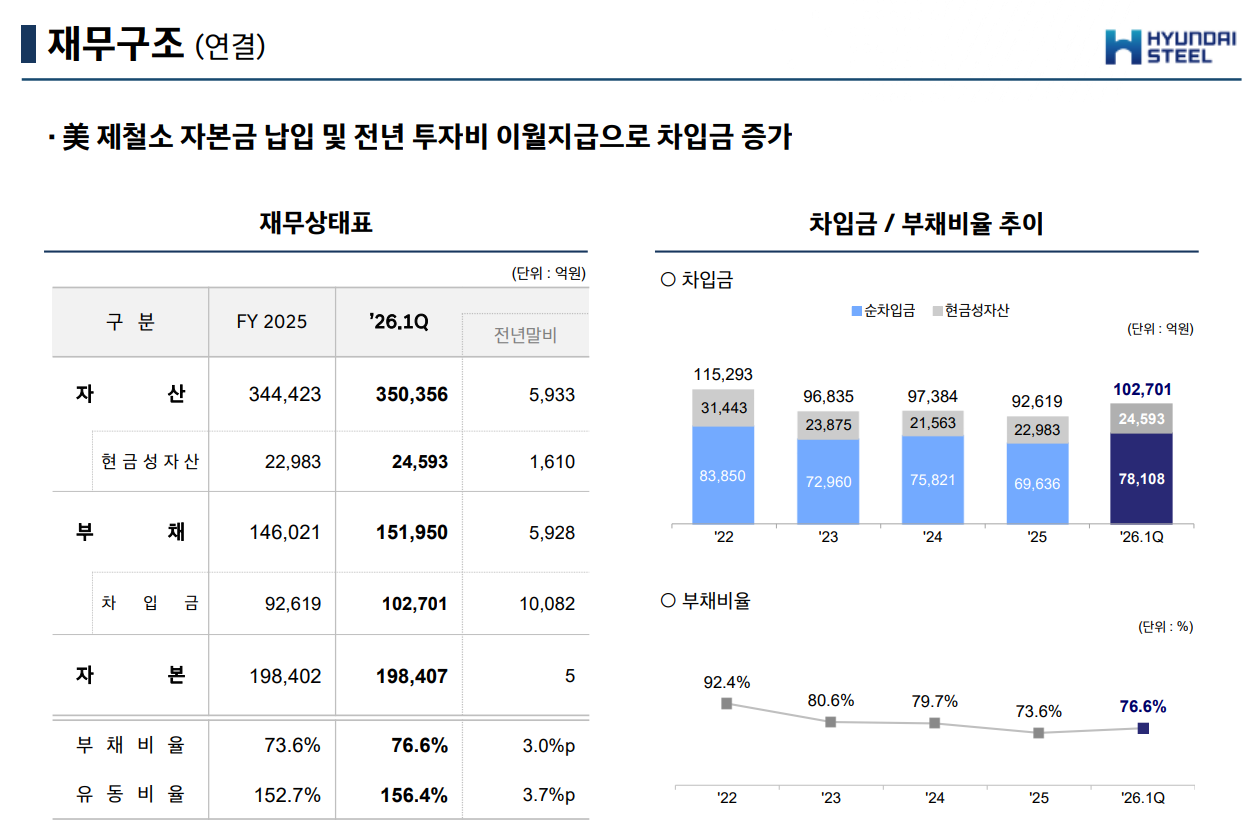
Task: Select the dark navy 78,108 bar segment
Action: coord(1142,479)
